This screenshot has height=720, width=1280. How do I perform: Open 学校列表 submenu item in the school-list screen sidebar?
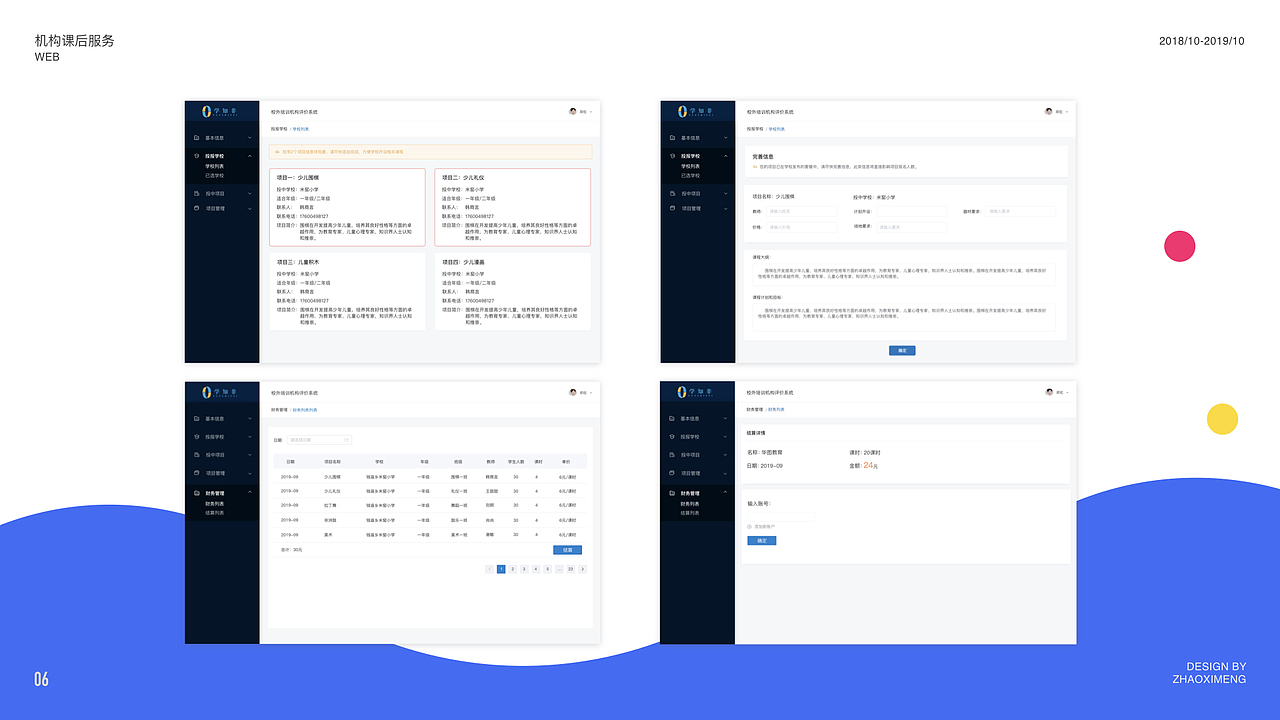coord(215,166)
